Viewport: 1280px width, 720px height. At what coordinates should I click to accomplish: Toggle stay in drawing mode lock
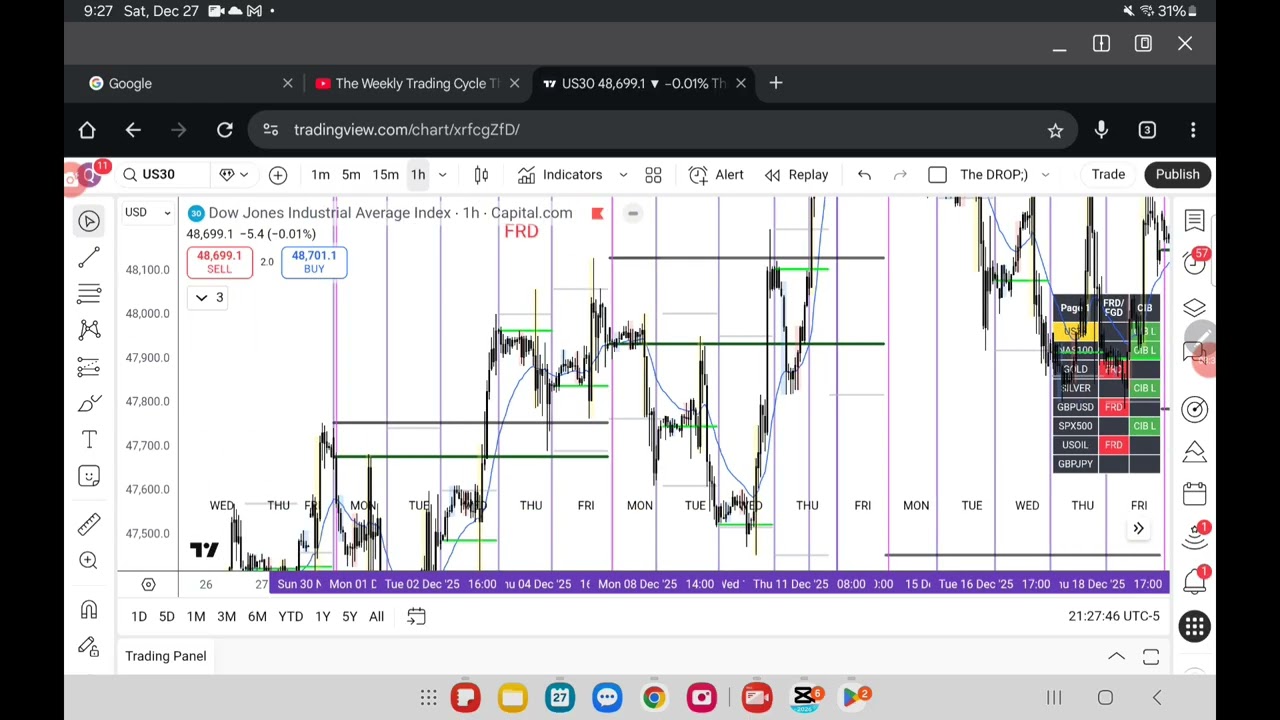[89, 646]
